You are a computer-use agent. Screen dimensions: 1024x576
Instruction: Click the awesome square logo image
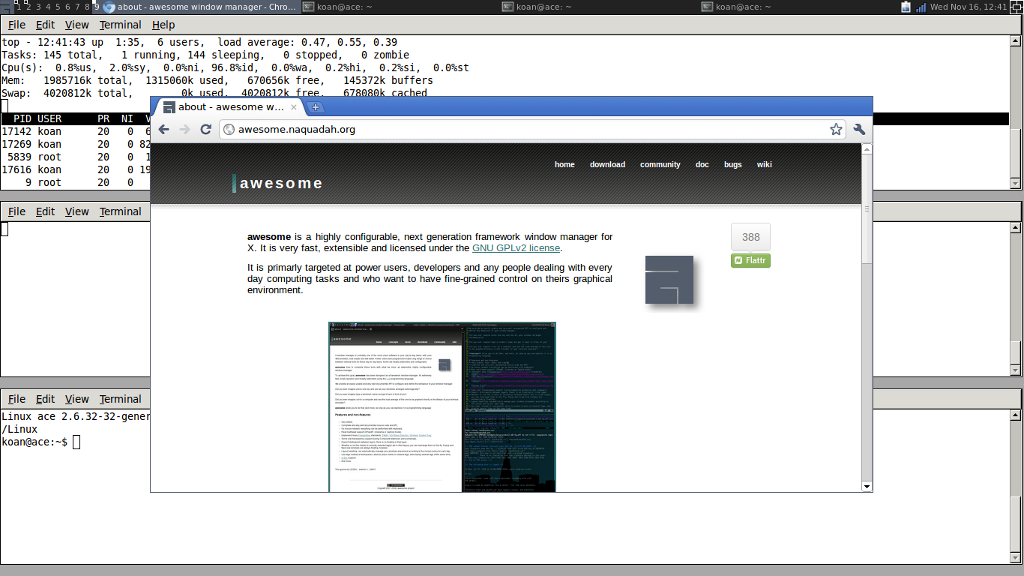(x=669, y=279)
